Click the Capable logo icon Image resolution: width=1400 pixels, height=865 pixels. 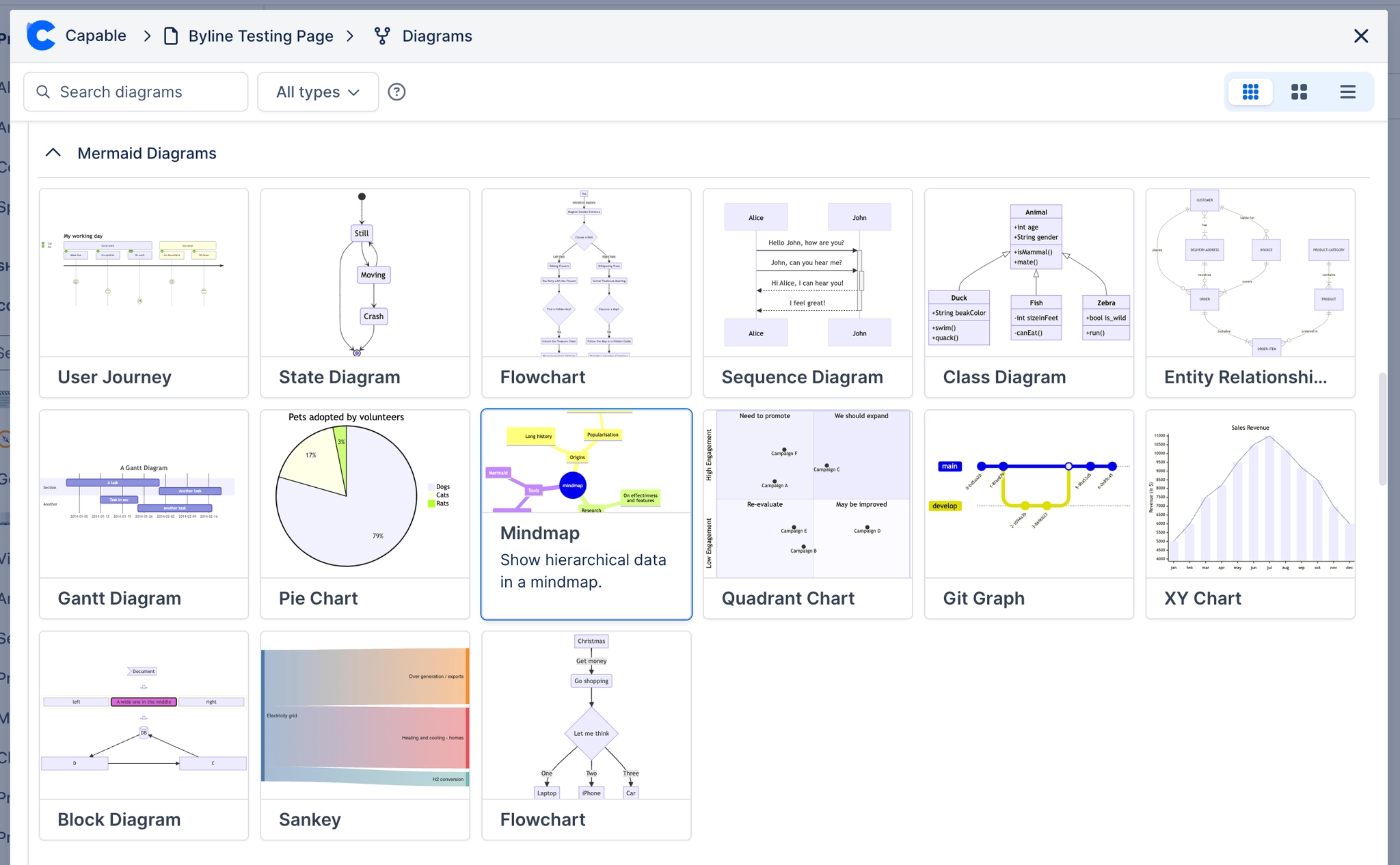click(41, 36)
